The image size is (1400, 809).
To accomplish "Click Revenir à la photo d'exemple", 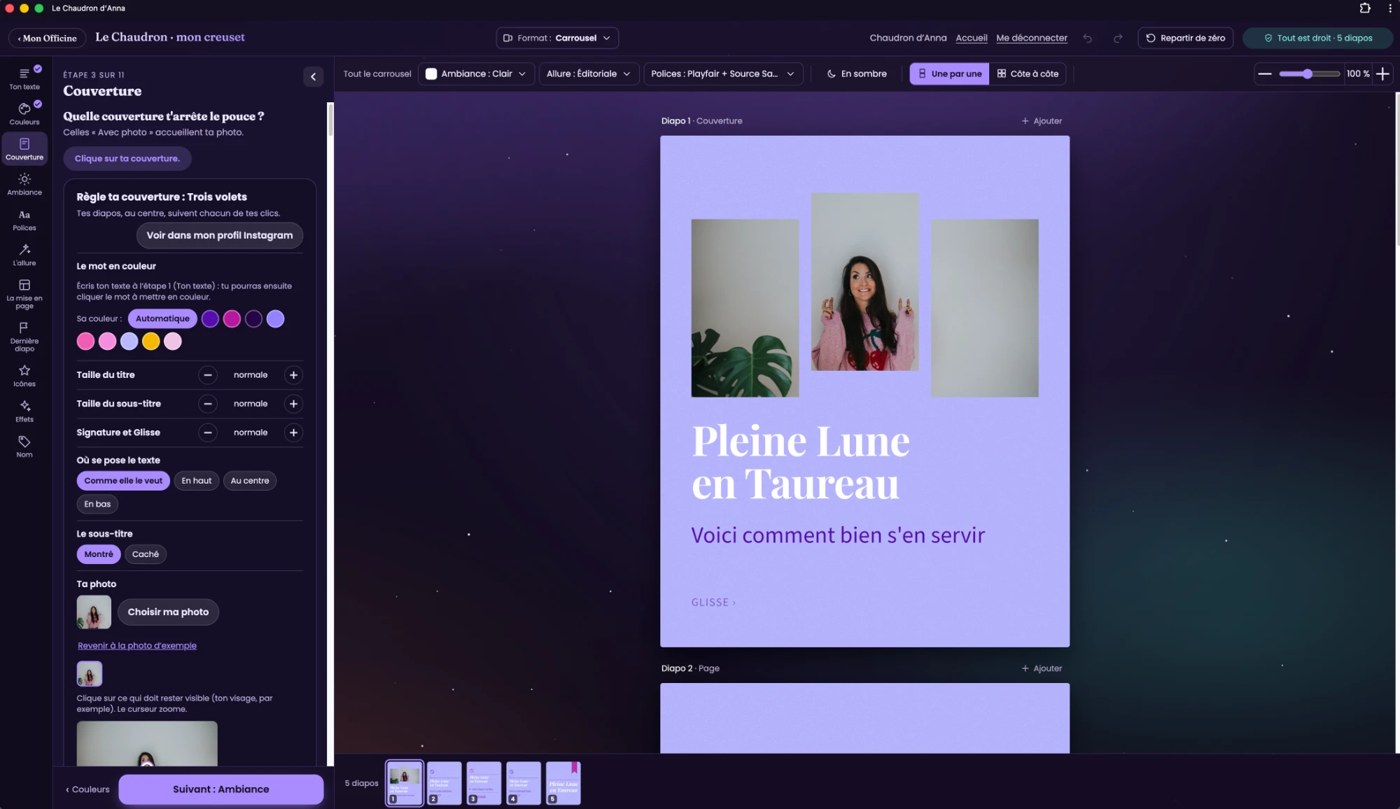I will (137, 646).
